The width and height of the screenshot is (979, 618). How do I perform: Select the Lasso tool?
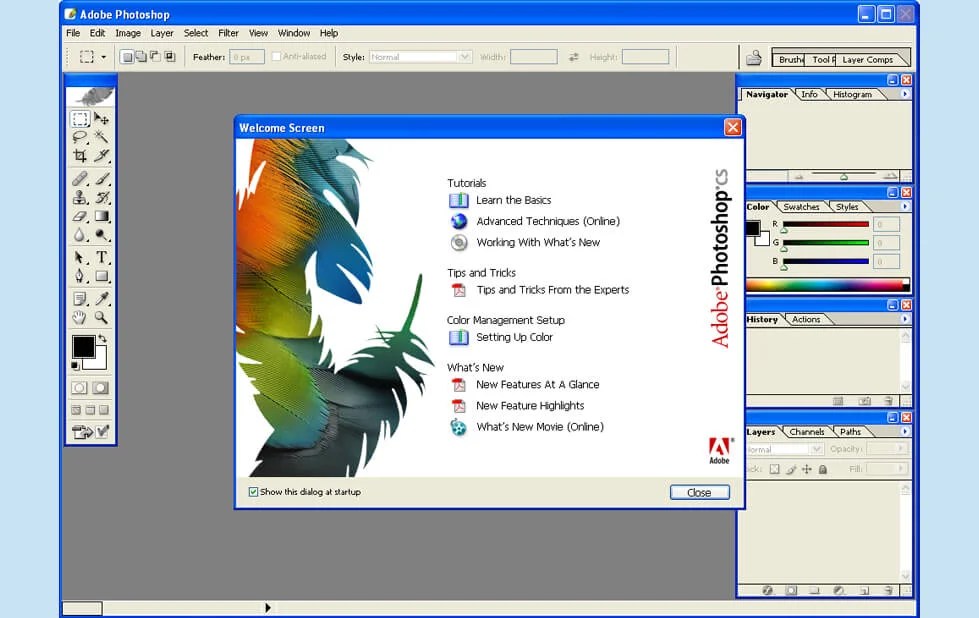click(80, 137)
